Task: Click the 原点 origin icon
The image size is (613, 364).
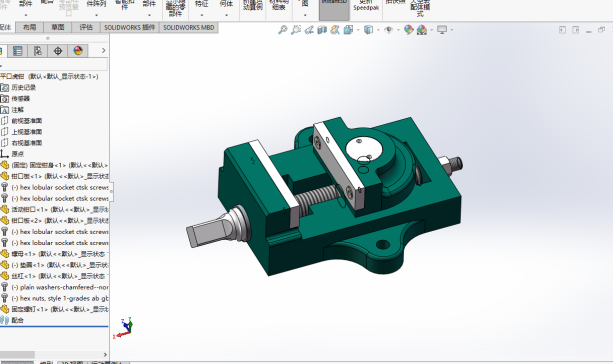Action: [4, 154]
